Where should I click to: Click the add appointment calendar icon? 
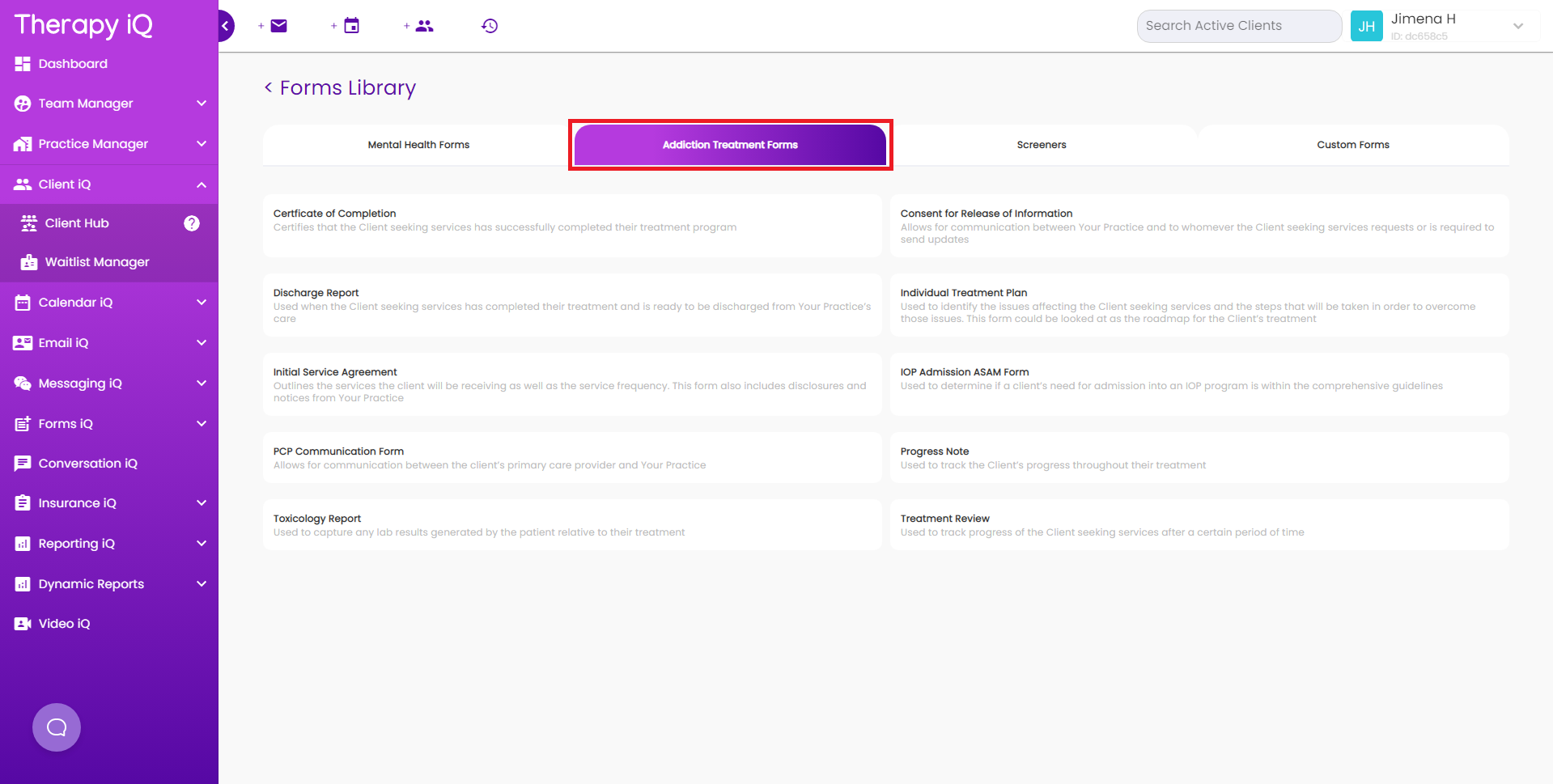351,26
